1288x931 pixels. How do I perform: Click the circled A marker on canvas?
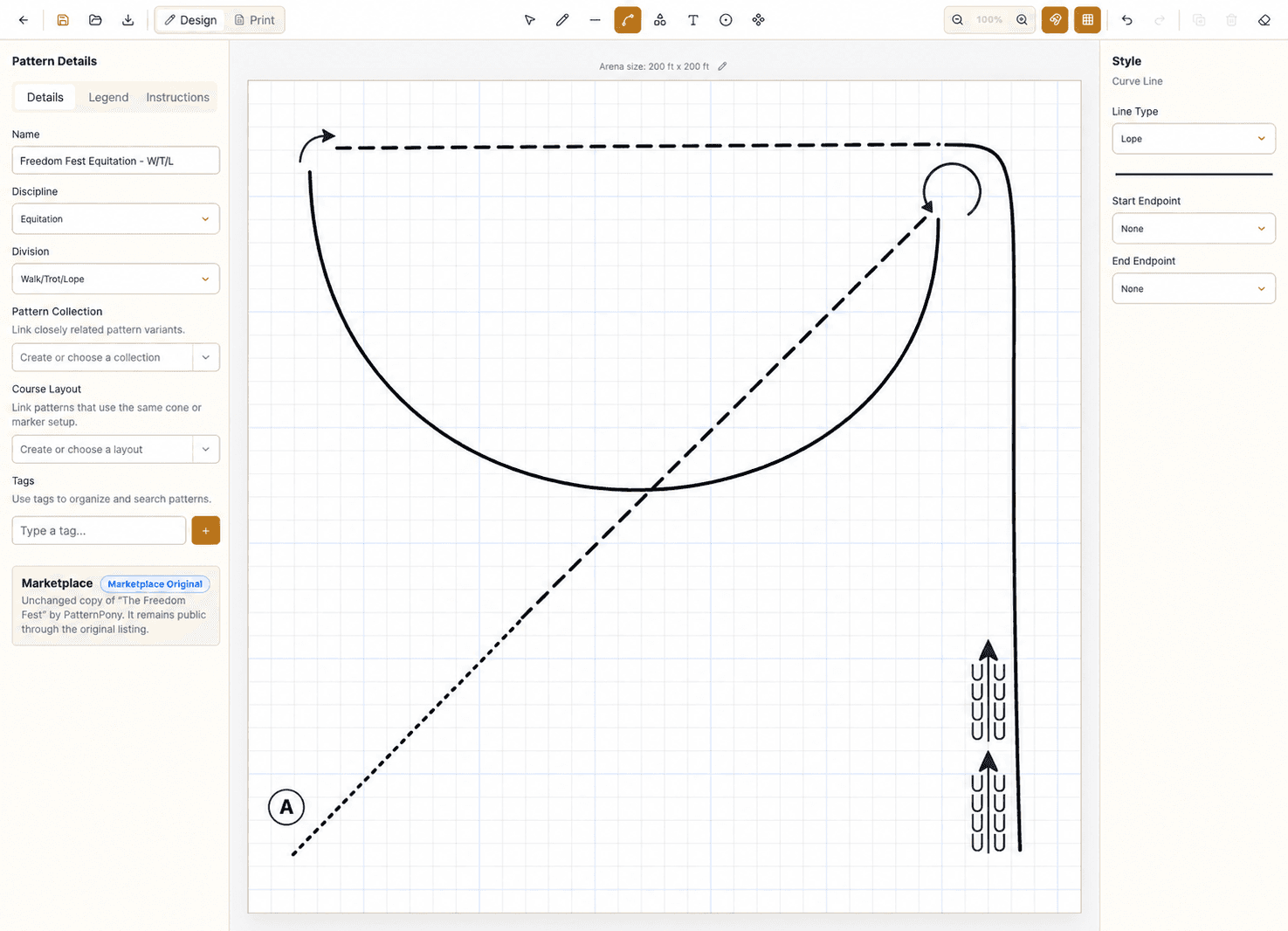coord(286,807)
